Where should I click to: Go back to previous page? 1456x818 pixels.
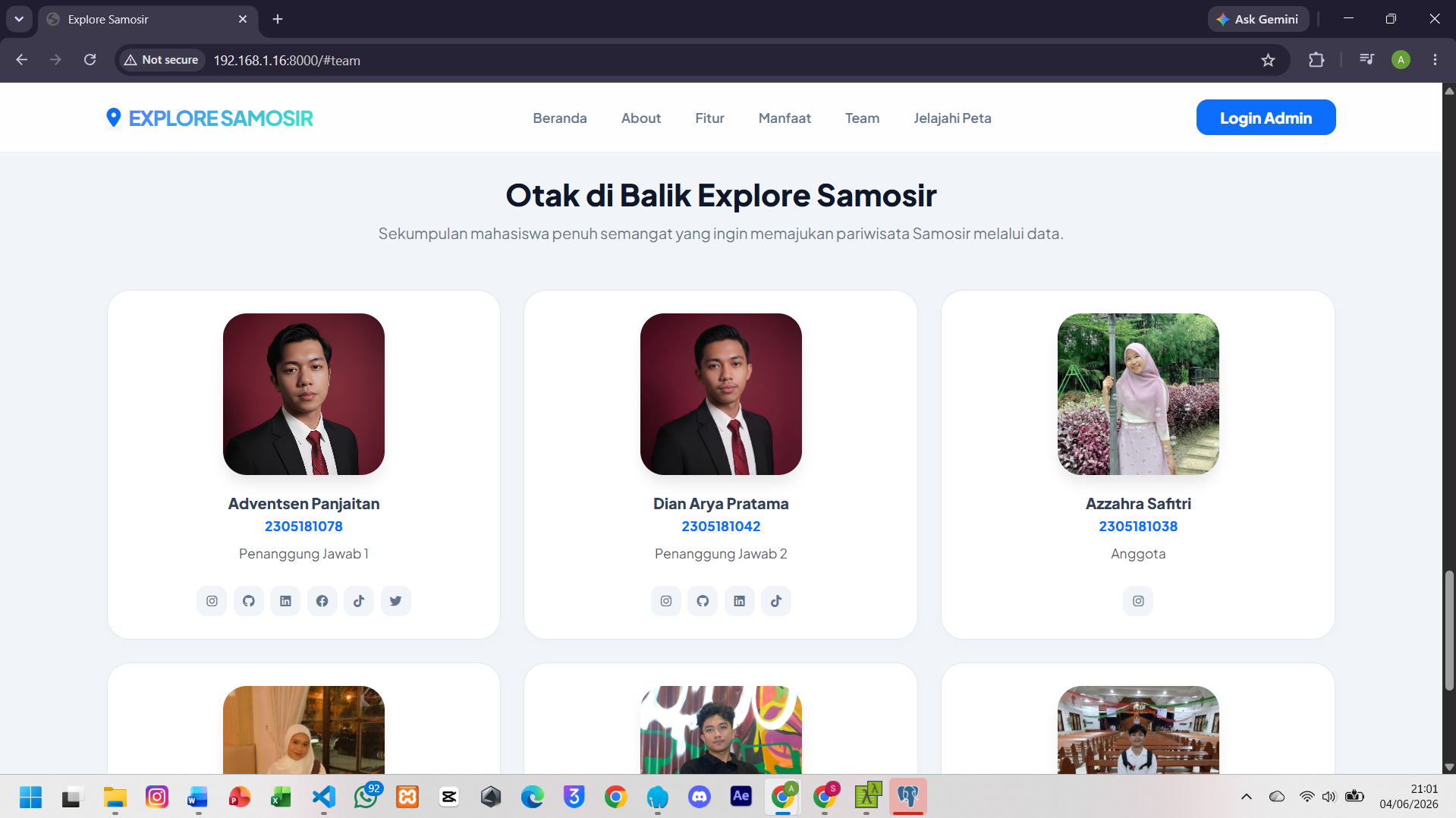[21, 60]
